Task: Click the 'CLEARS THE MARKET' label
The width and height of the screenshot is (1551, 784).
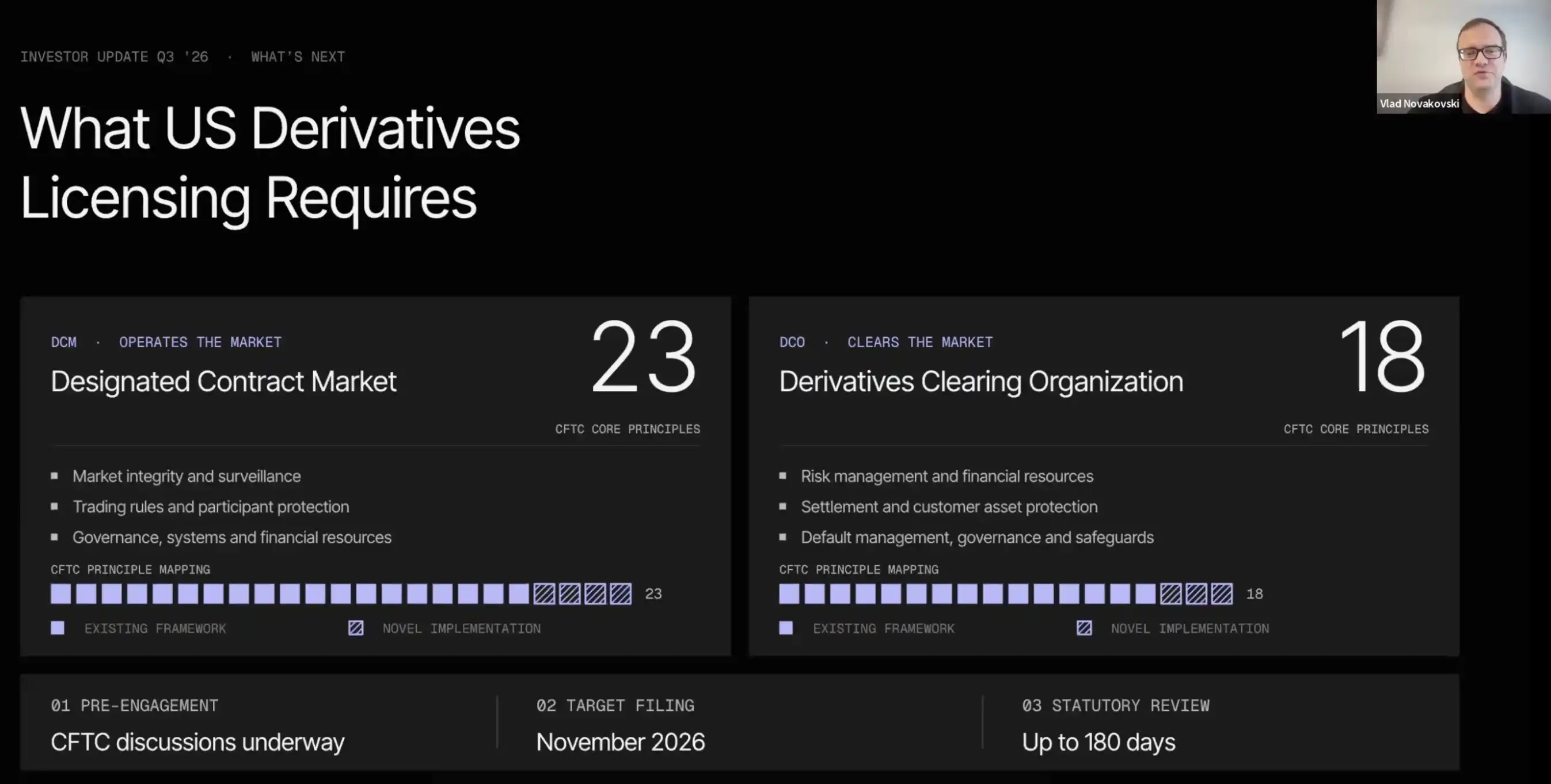Action: pyautogui.click(x=920, y=342)
